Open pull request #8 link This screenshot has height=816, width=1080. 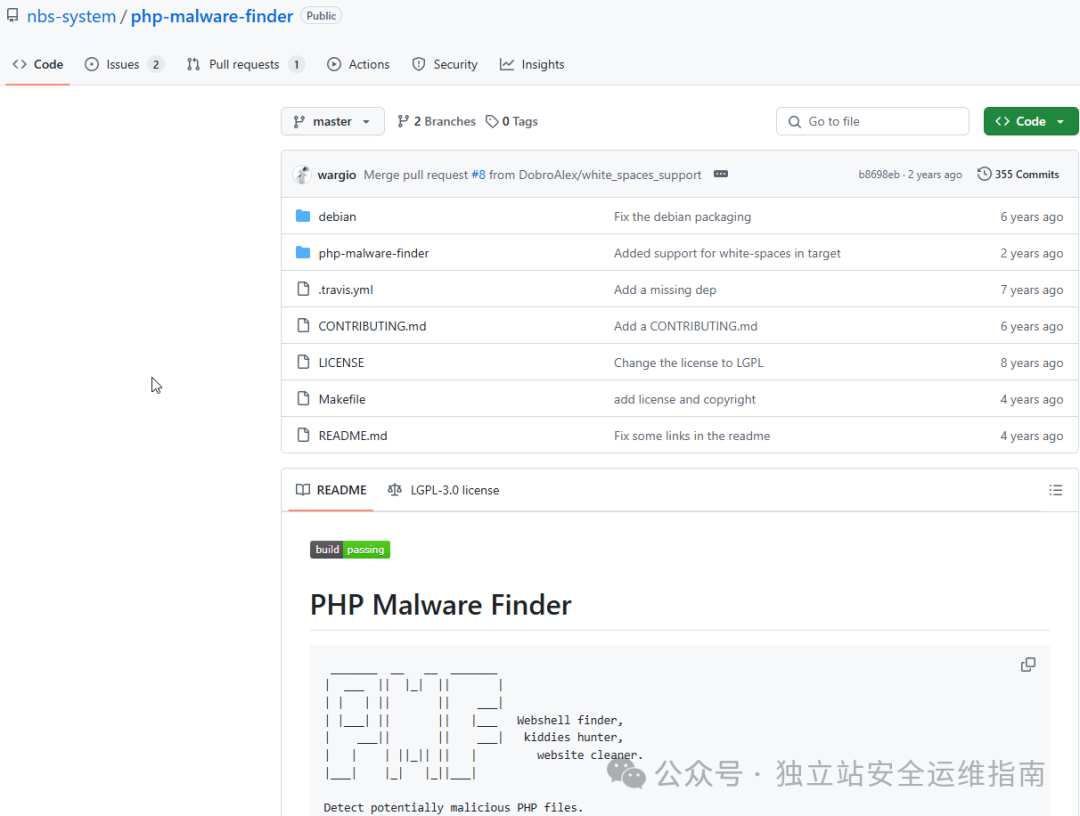pos(478,175)
